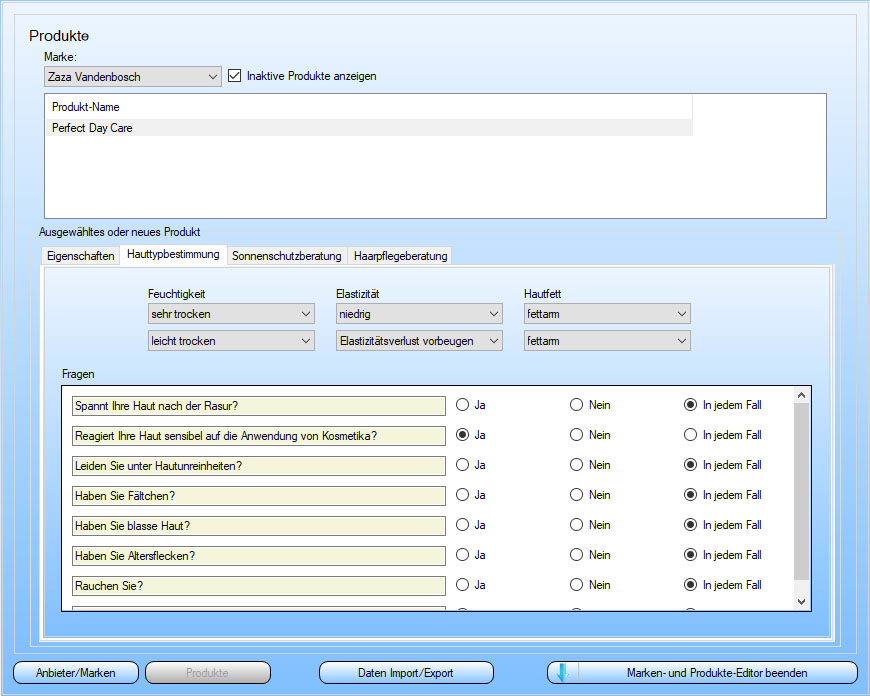Image resolution: width=870 pixels, height=696 pixels.
Task: Click the 'Anbieter/Marken' button
Action: [x=76, y=673]
